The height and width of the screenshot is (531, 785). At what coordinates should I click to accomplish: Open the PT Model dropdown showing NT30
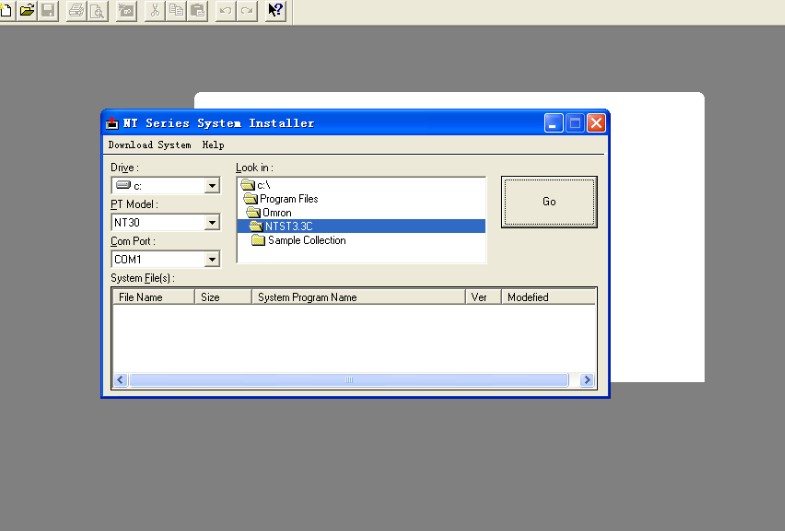pos(211,223)
